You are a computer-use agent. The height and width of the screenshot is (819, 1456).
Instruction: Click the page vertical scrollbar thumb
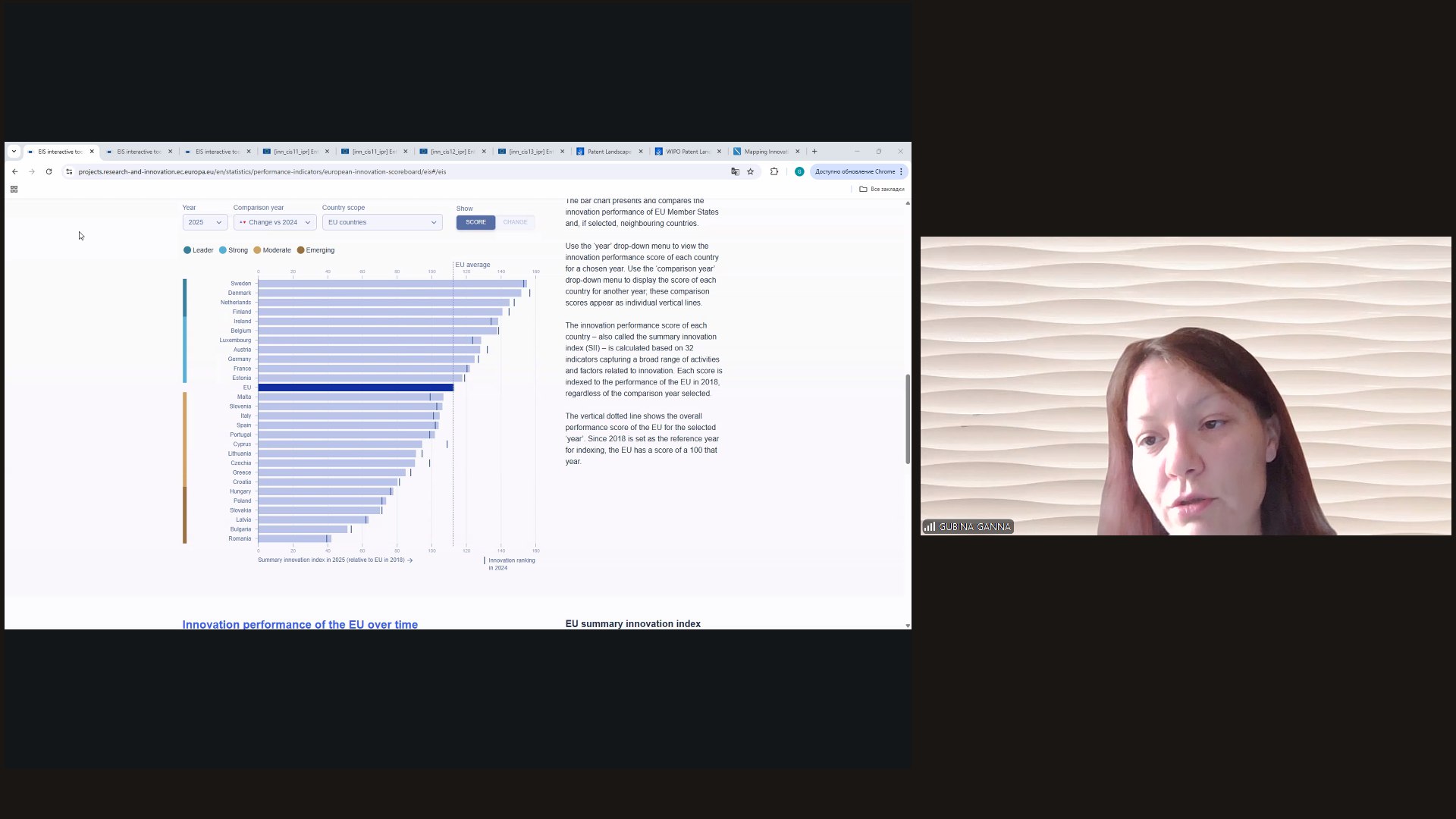pos(908,419)
